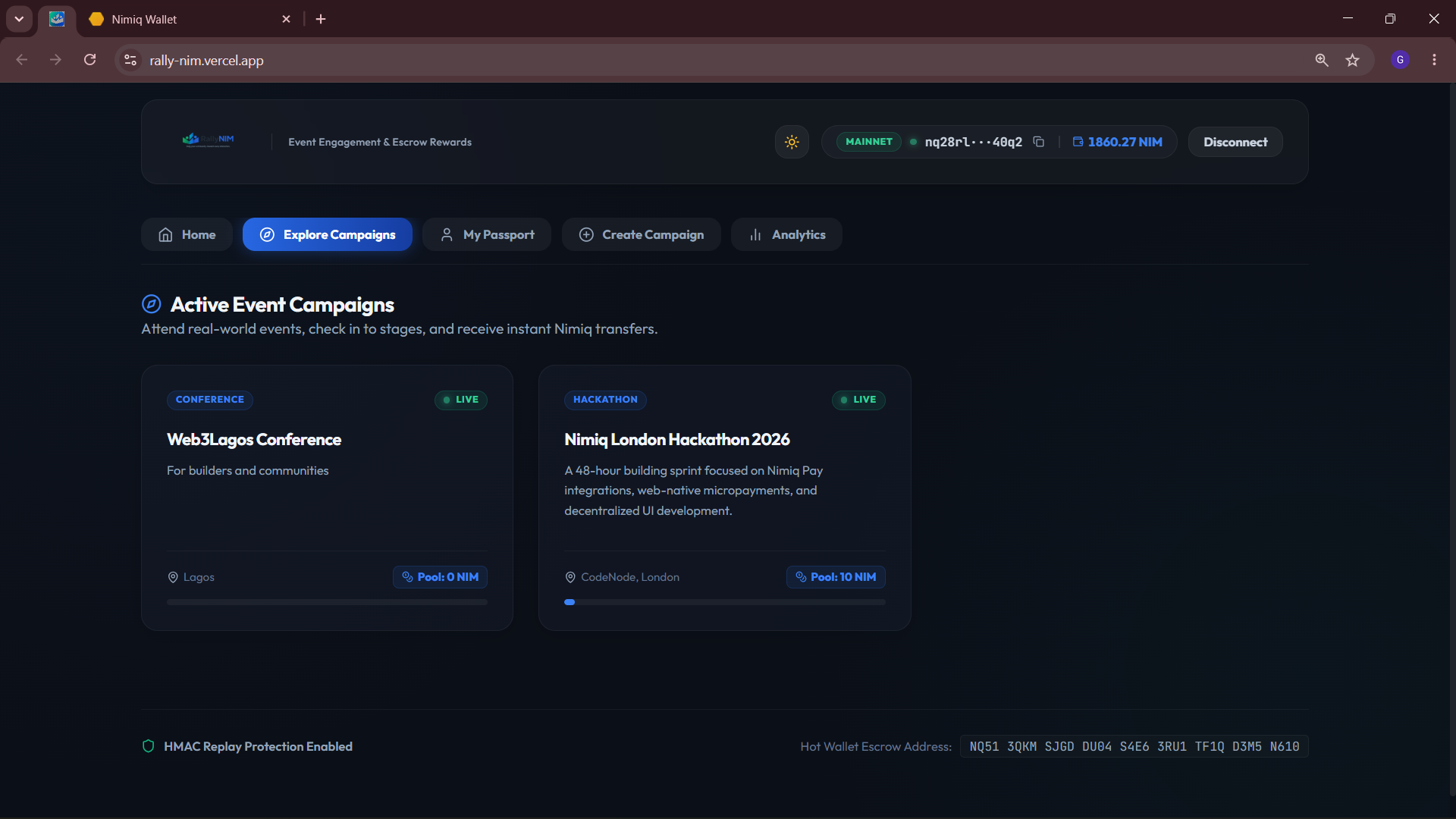
Task: Open the My Passport tab
Action: click(487, 234)
